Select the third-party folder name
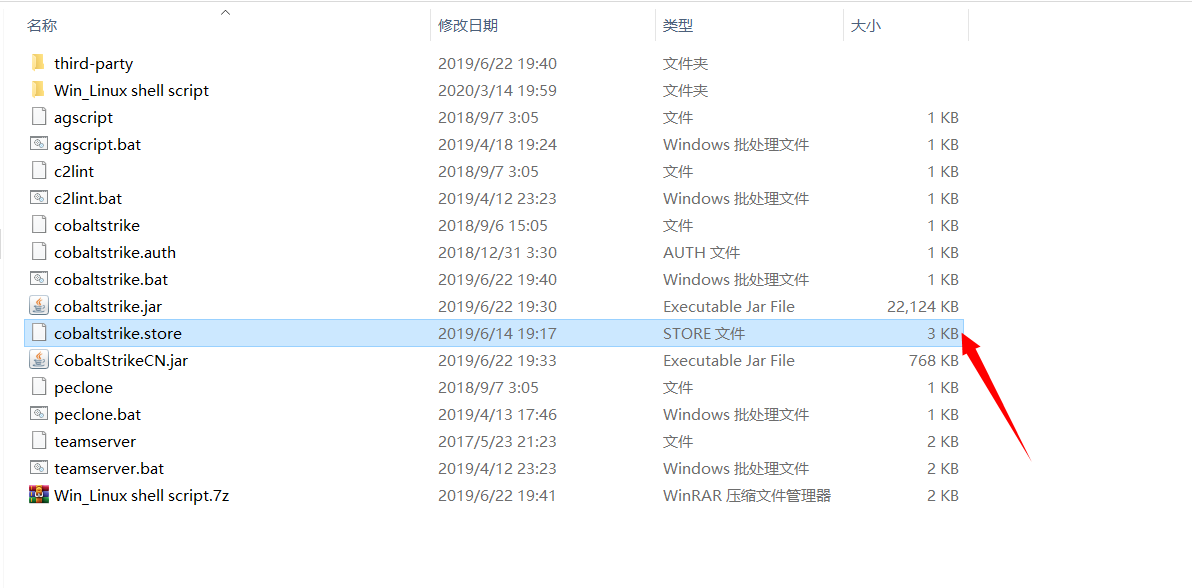 coord(94,64)
